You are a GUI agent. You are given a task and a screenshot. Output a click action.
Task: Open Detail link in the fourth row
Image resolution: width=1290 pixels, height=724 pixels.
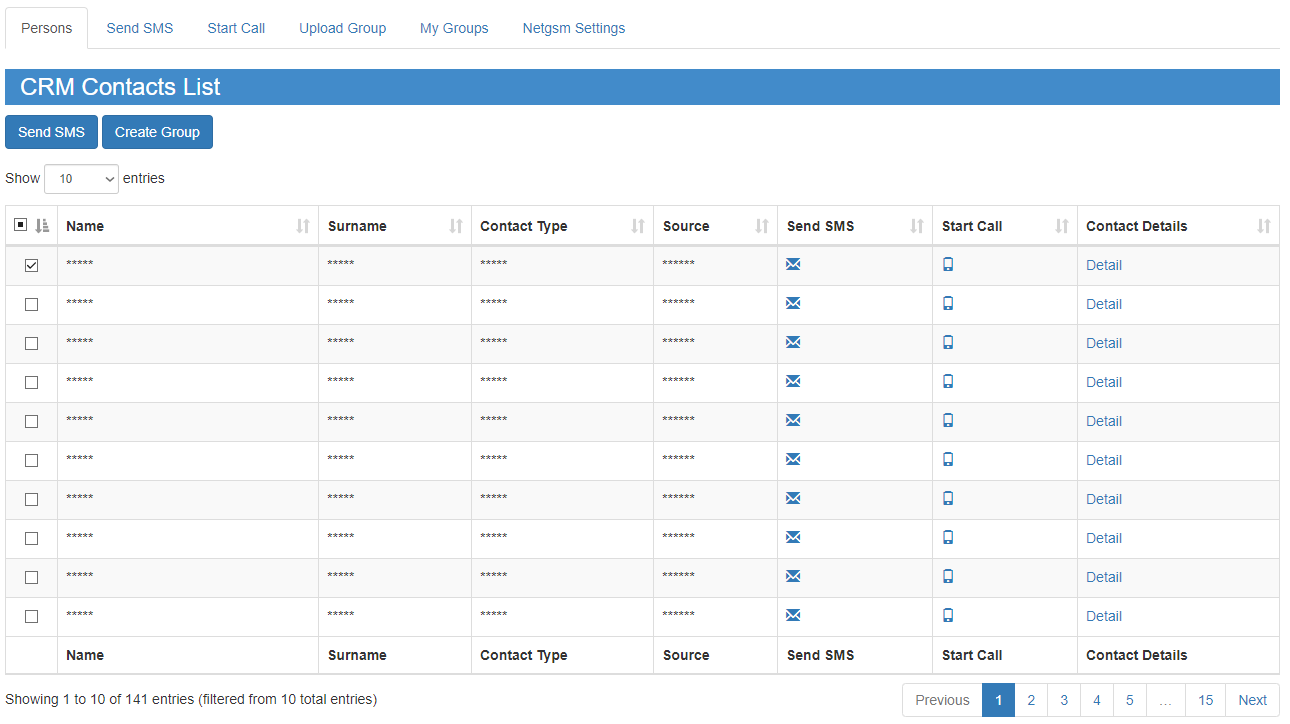click(x=1104, y=382)
